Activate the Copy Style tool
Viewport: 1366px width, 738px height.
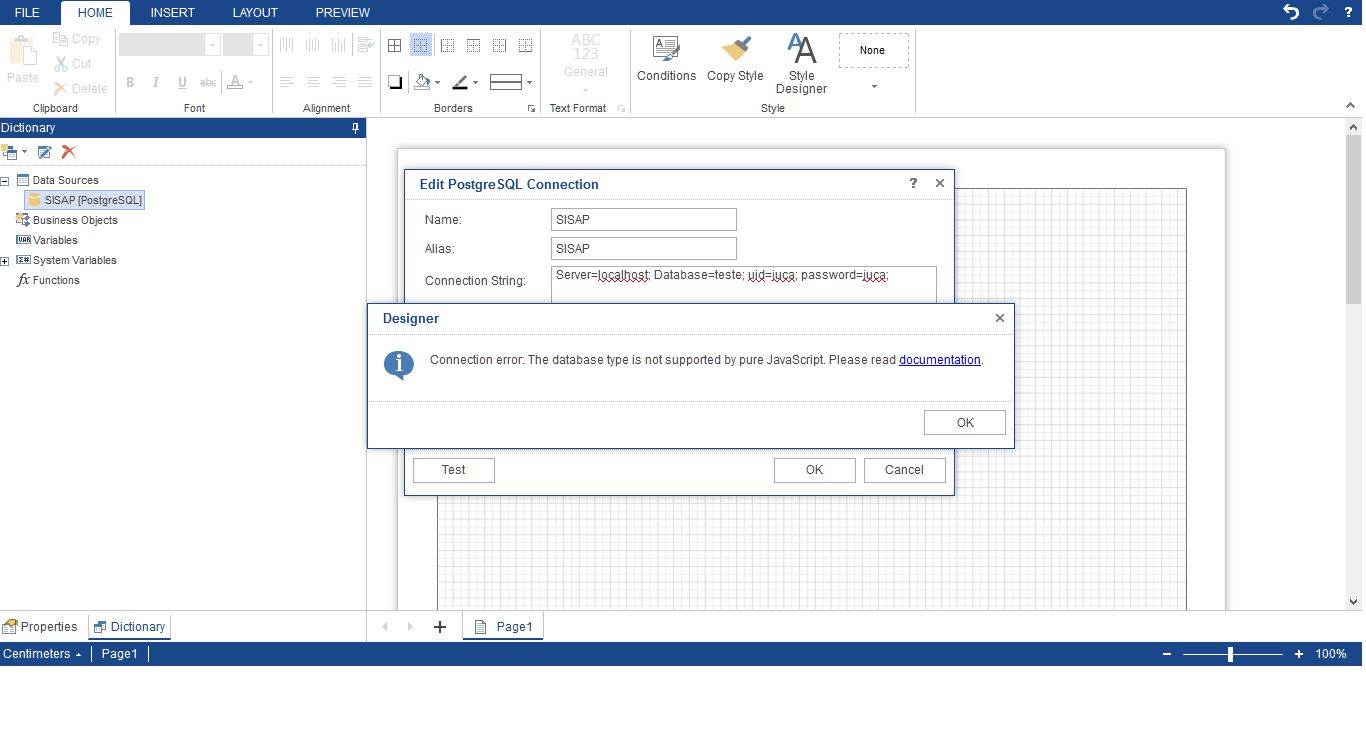click(x=735, y=59)
